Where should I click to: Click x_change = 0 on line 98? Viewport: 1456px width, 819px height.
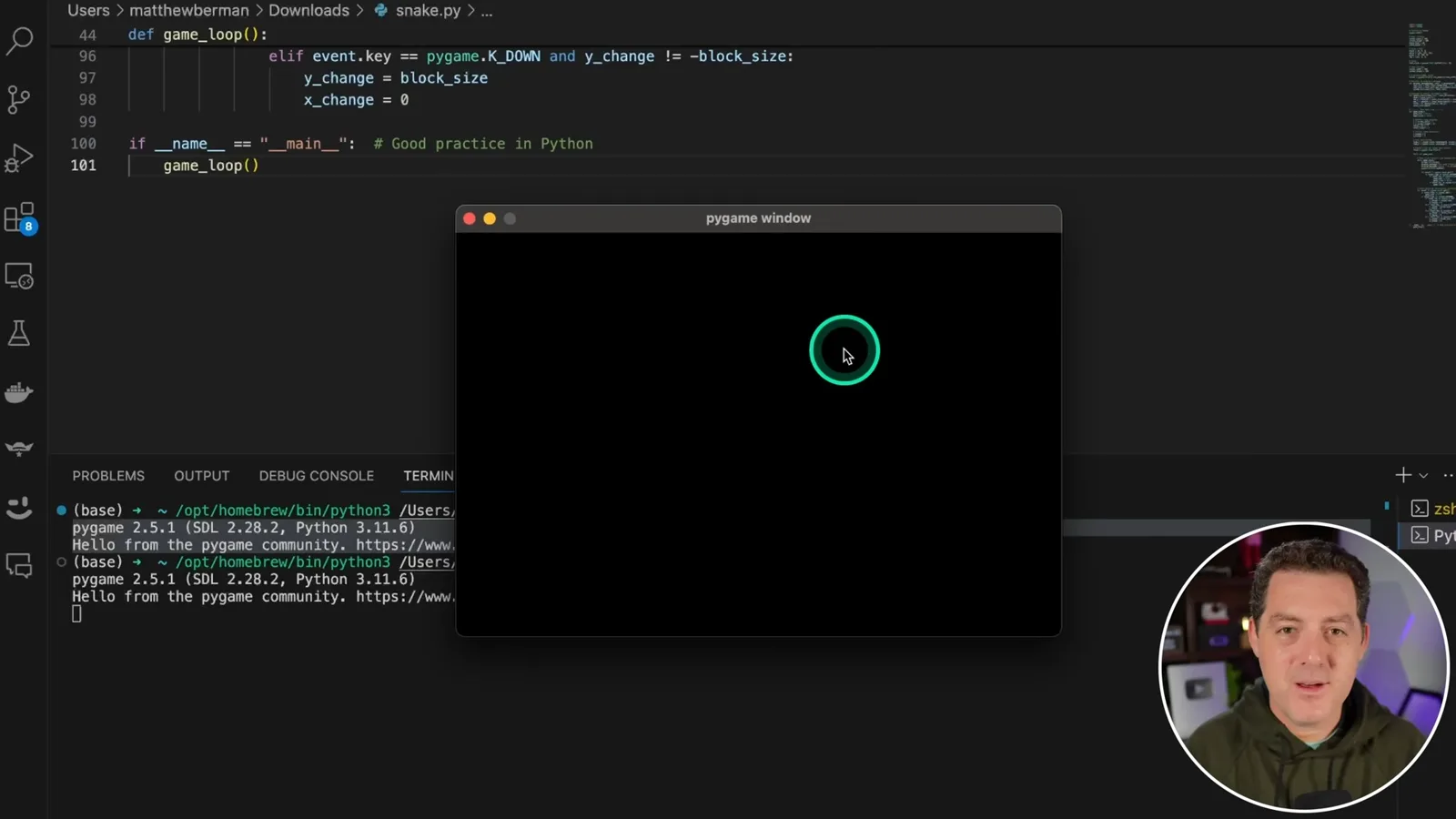click(356, 100)
